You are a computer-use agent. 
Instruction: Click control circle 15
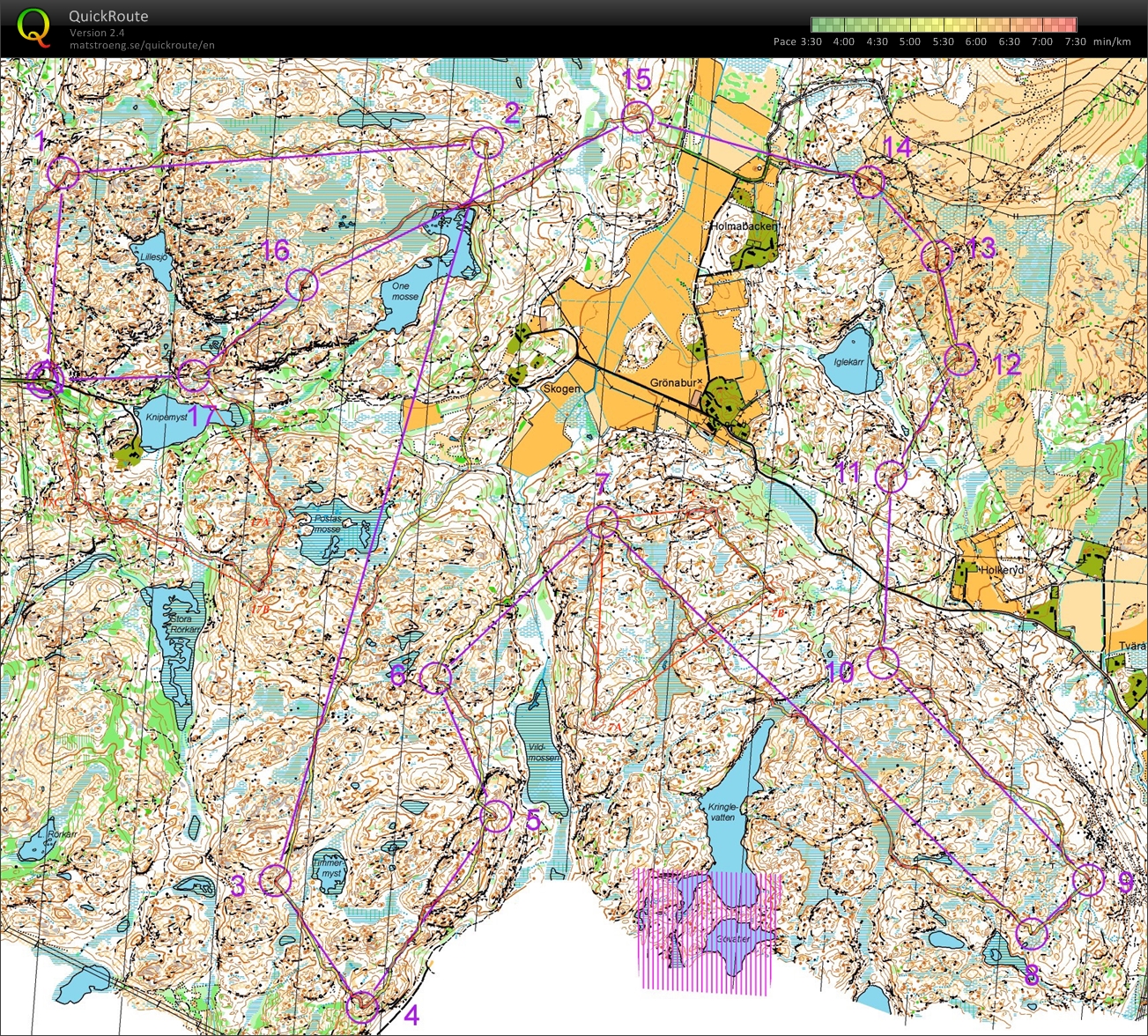point(636,117)
